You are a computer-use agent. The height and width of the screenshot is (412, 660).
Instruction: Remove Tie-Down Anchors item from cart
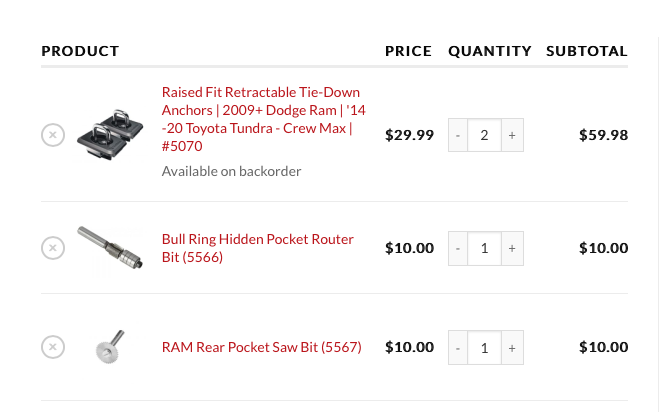coord(53,135)
